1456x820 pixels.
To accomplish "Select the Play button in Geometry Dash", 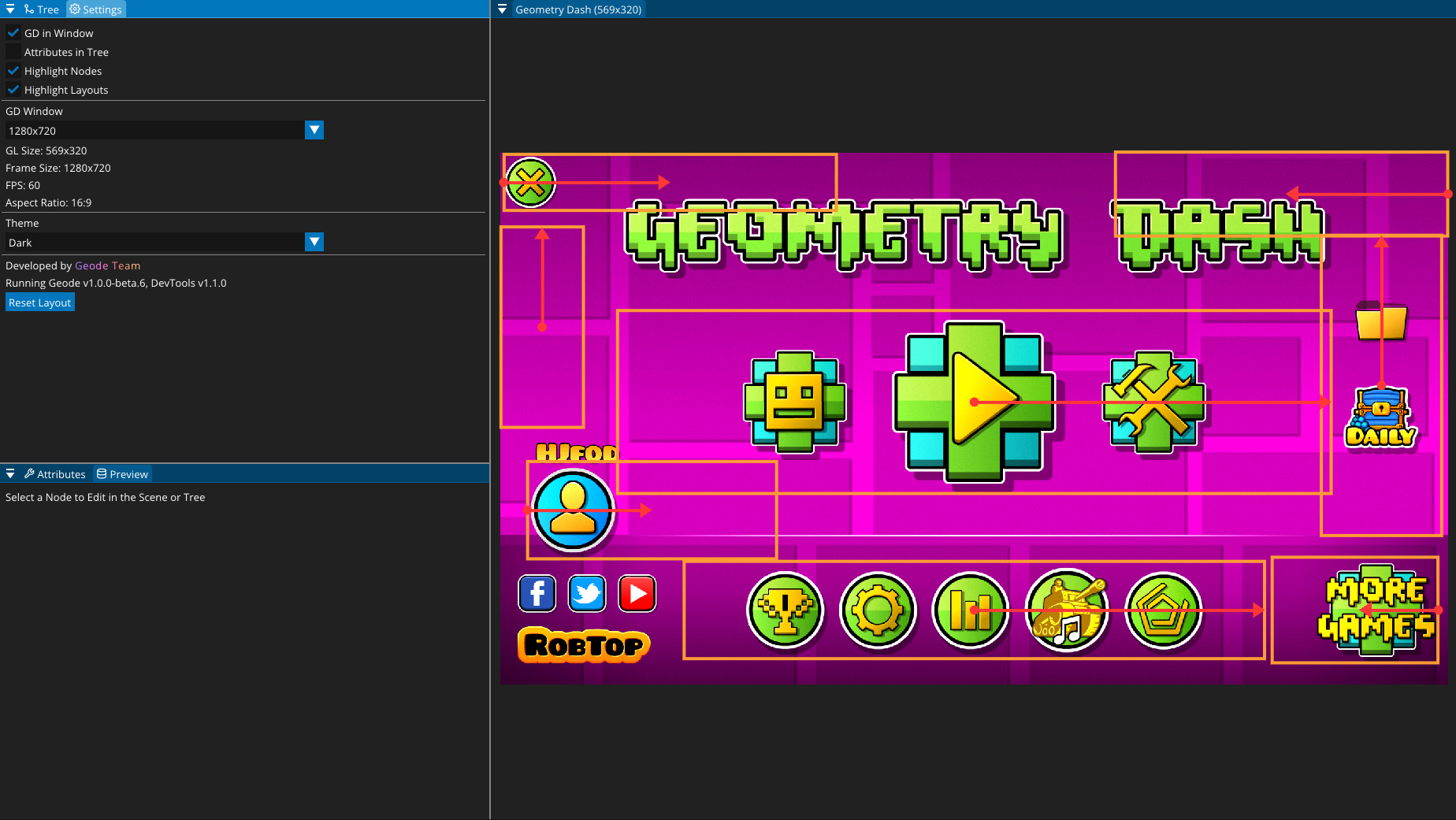I will tap(974, 402).
